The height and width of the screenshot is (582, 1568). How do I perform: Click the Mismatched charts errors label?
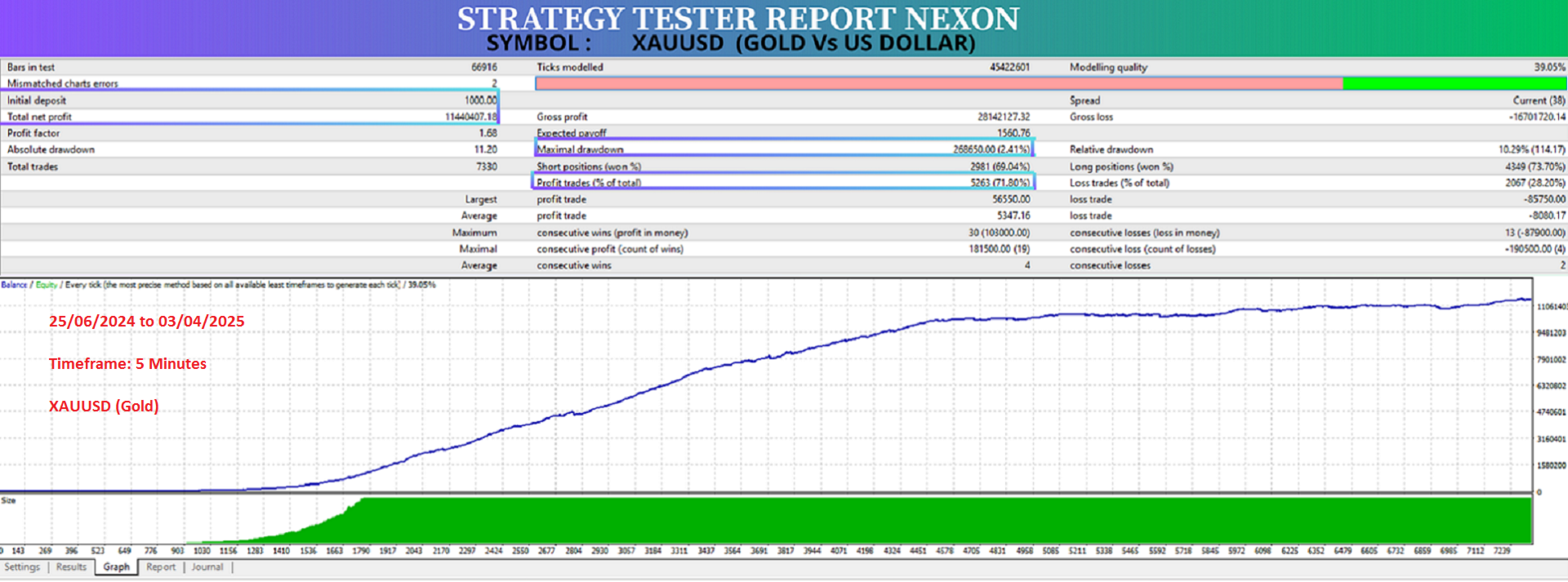pyautogui.click(x=62, y=83)
